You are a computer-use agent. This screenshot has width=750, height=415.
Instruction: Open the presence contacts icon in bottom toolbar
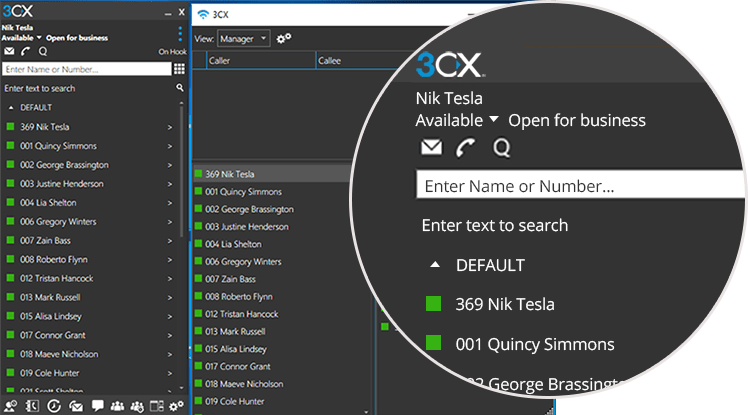(11, 406)
